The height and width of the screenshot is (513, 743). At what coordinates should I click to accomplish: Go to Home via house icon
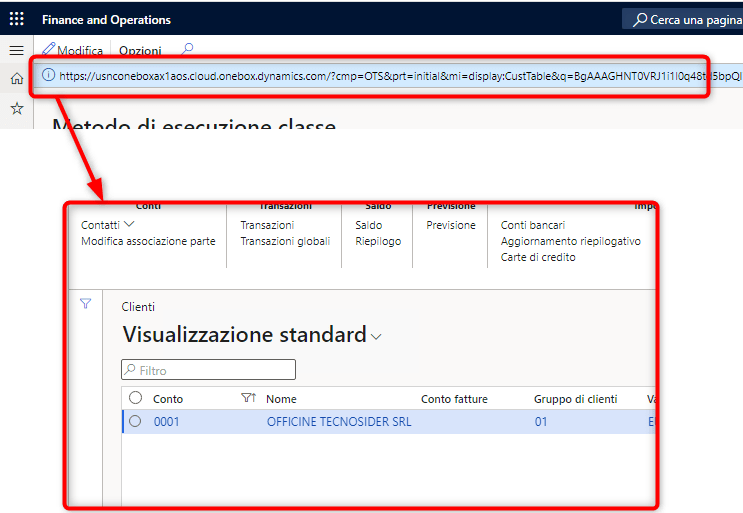pos(16,79)
